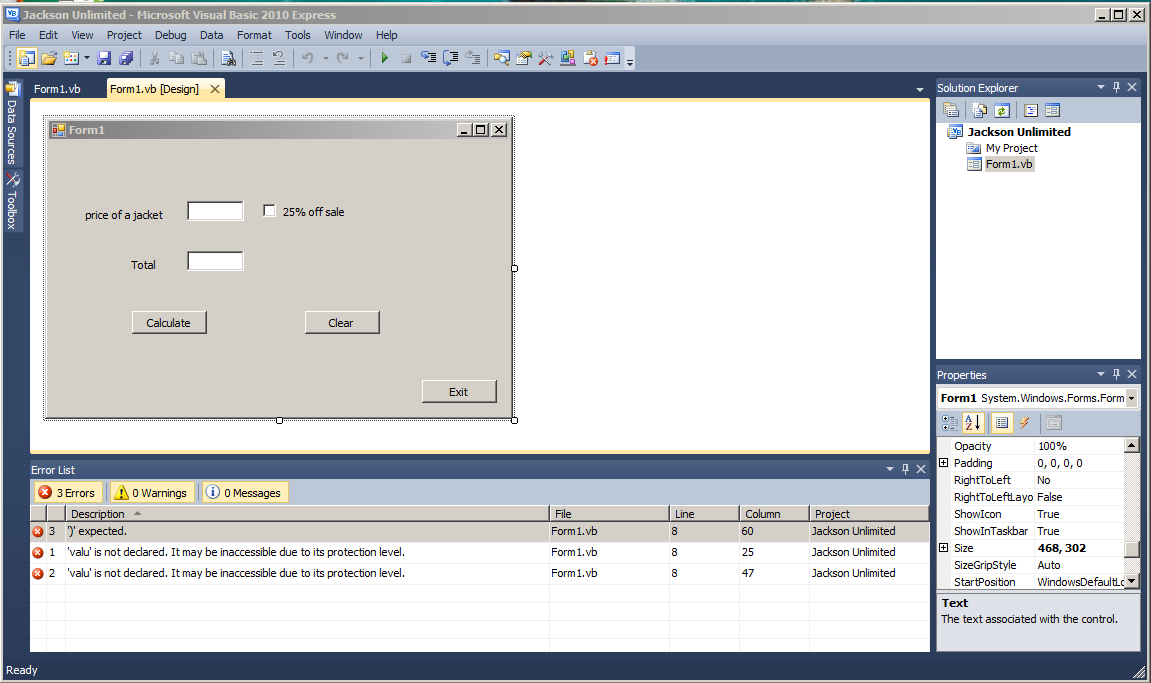Click the Save All icon
The width and height of the screenshot is (1151, 683).
point(126,58)
